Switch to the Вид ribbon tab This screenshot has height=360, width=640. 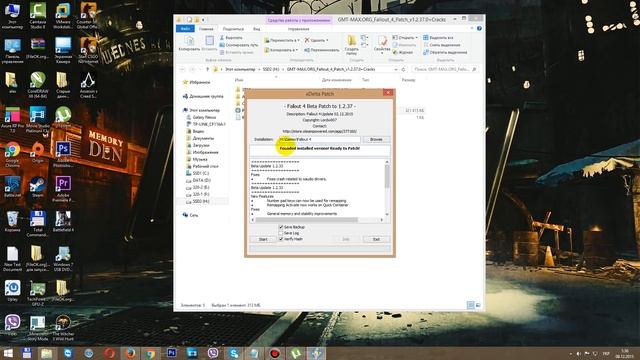click(256, 29)
